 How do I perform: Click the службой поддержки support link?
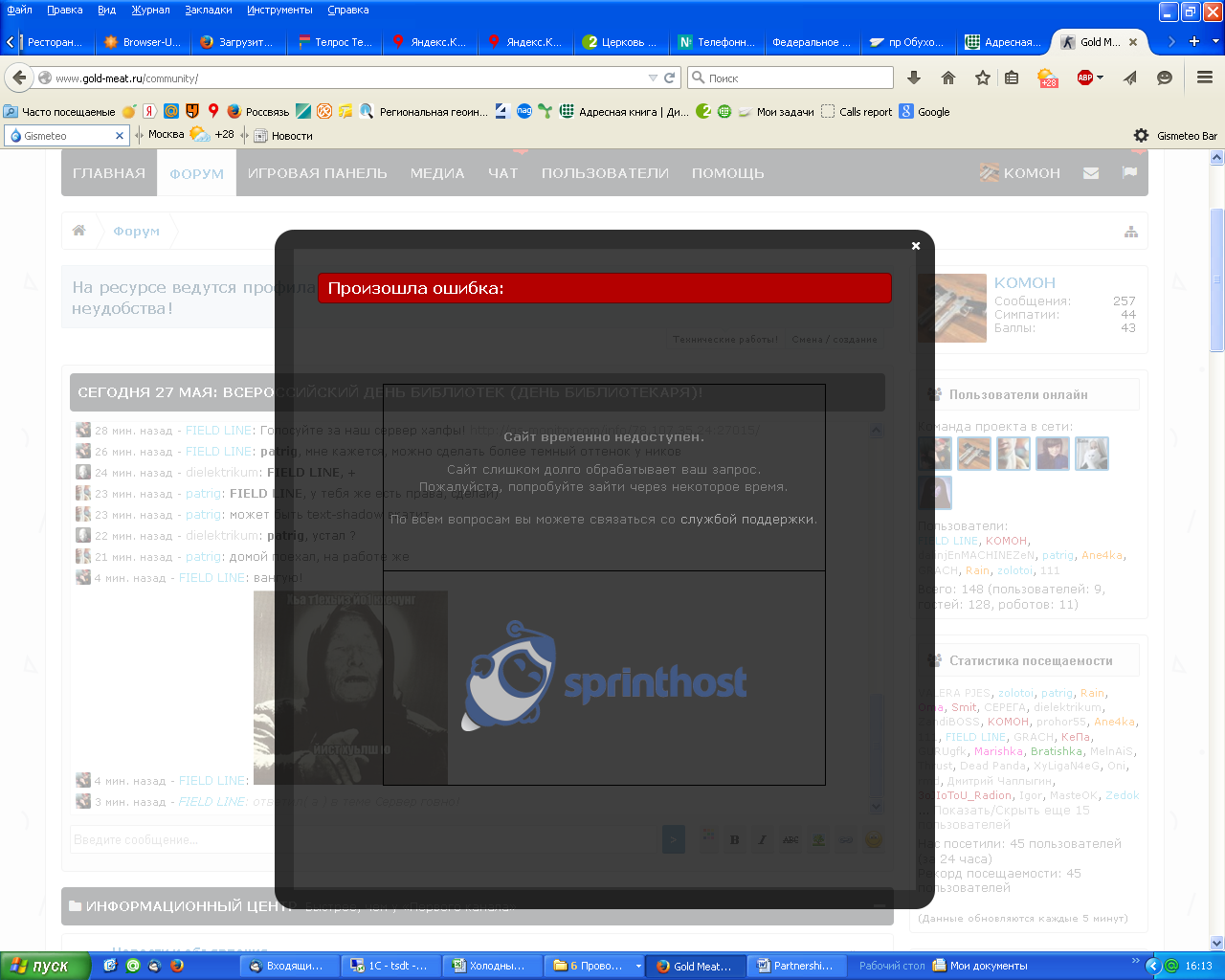tap(747, 520)
